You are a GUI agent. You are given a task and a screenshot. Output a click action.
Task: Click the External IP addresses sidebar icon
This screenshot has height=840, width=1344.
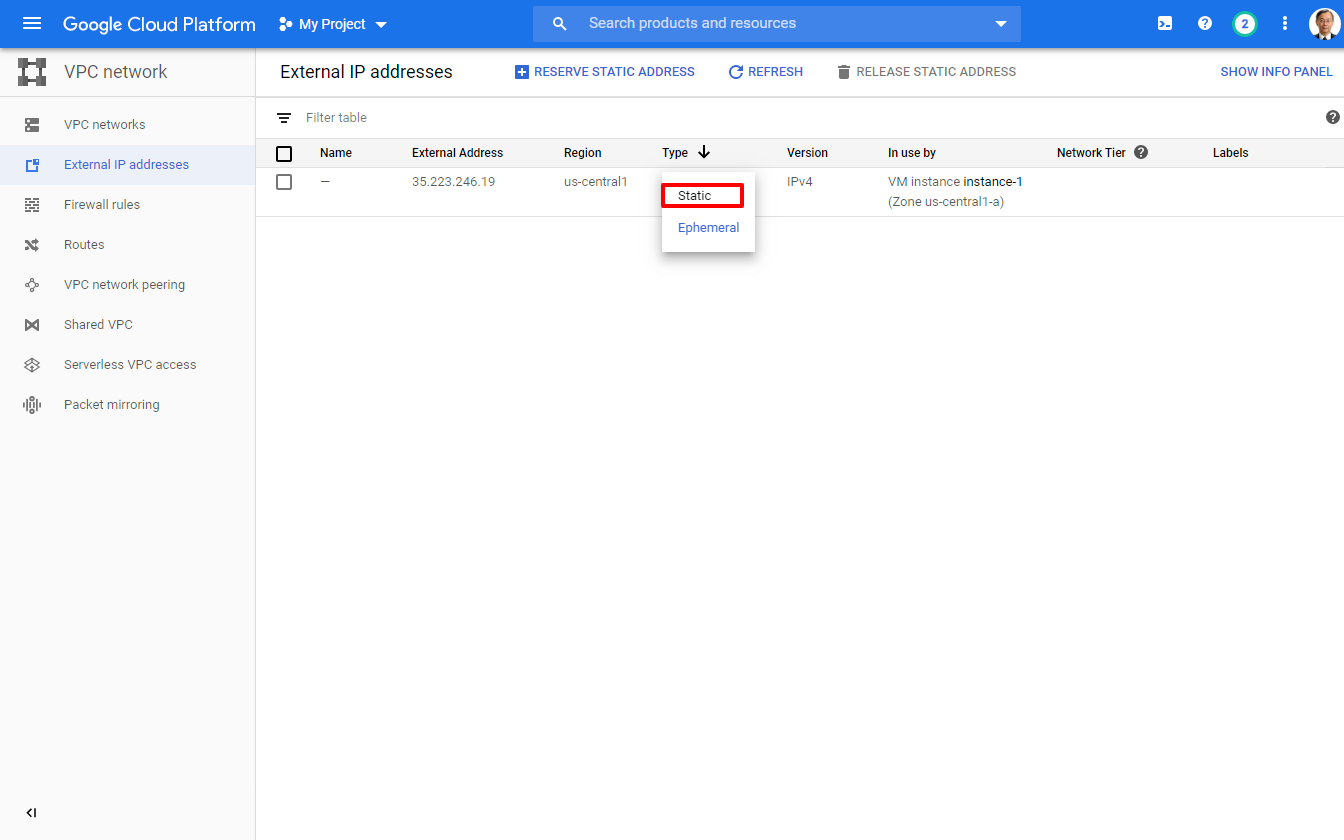(32, 165)
